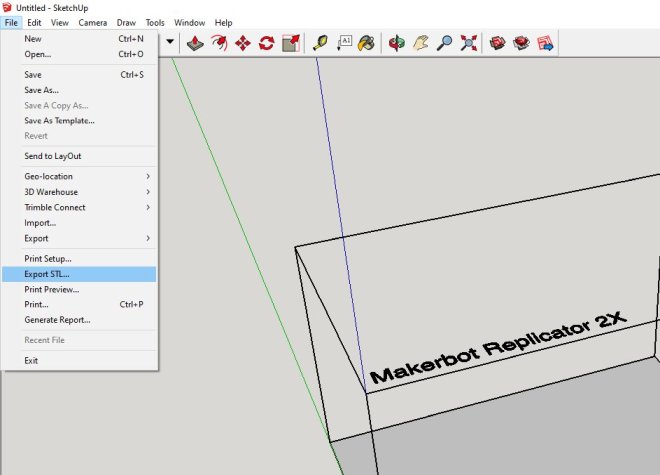
Task: Choose Print Setup... menu entry
Action: click(79, 259)
